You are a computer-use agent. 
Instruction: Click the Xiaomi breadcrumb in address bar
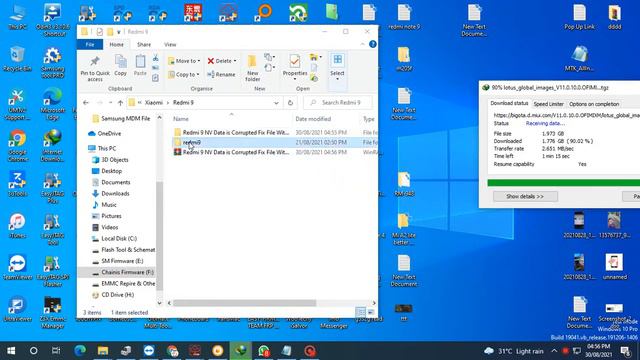pyautogui.click(x=154, y=102)
